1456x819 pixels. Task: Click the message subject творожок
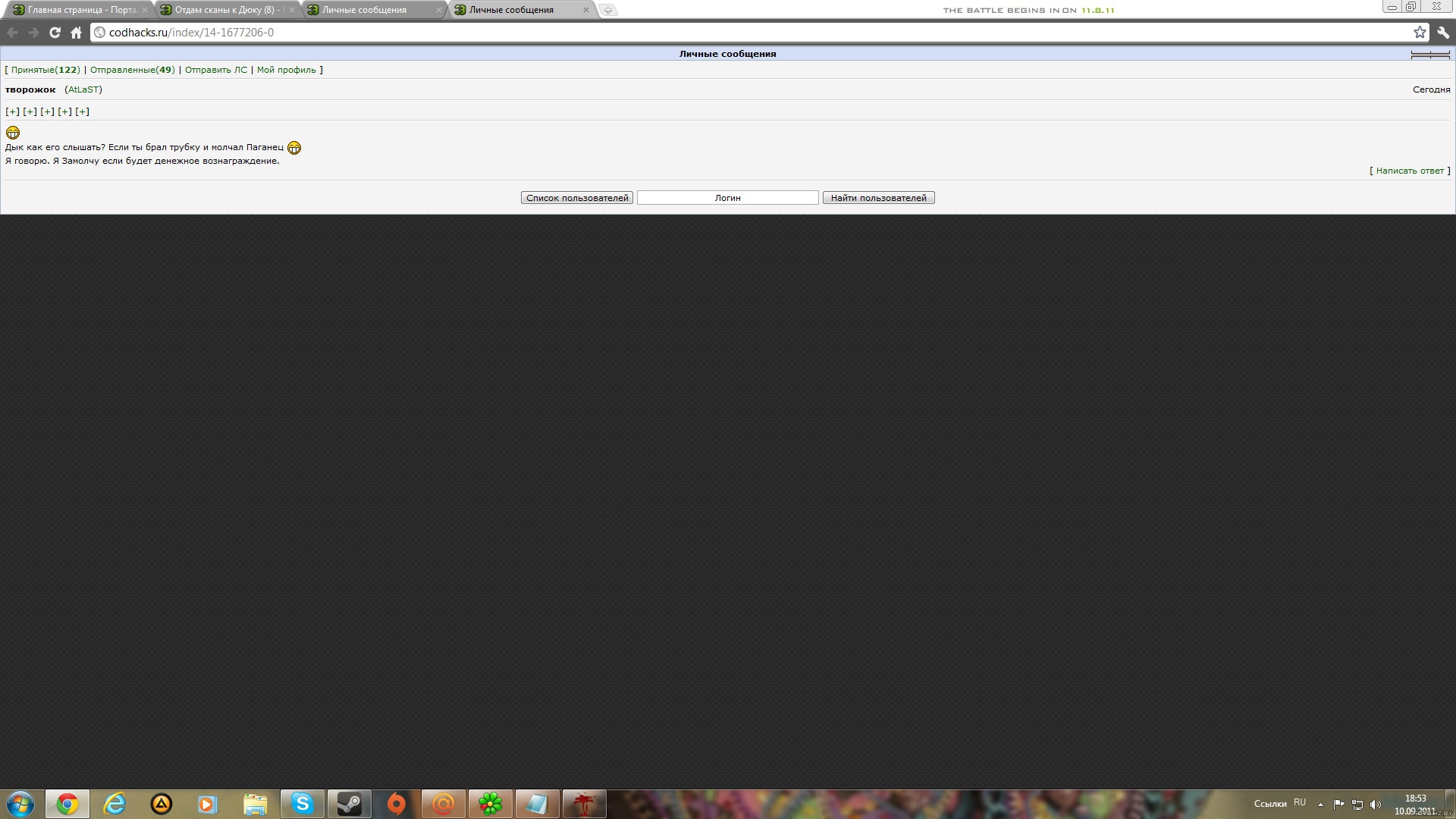[30, 89]
